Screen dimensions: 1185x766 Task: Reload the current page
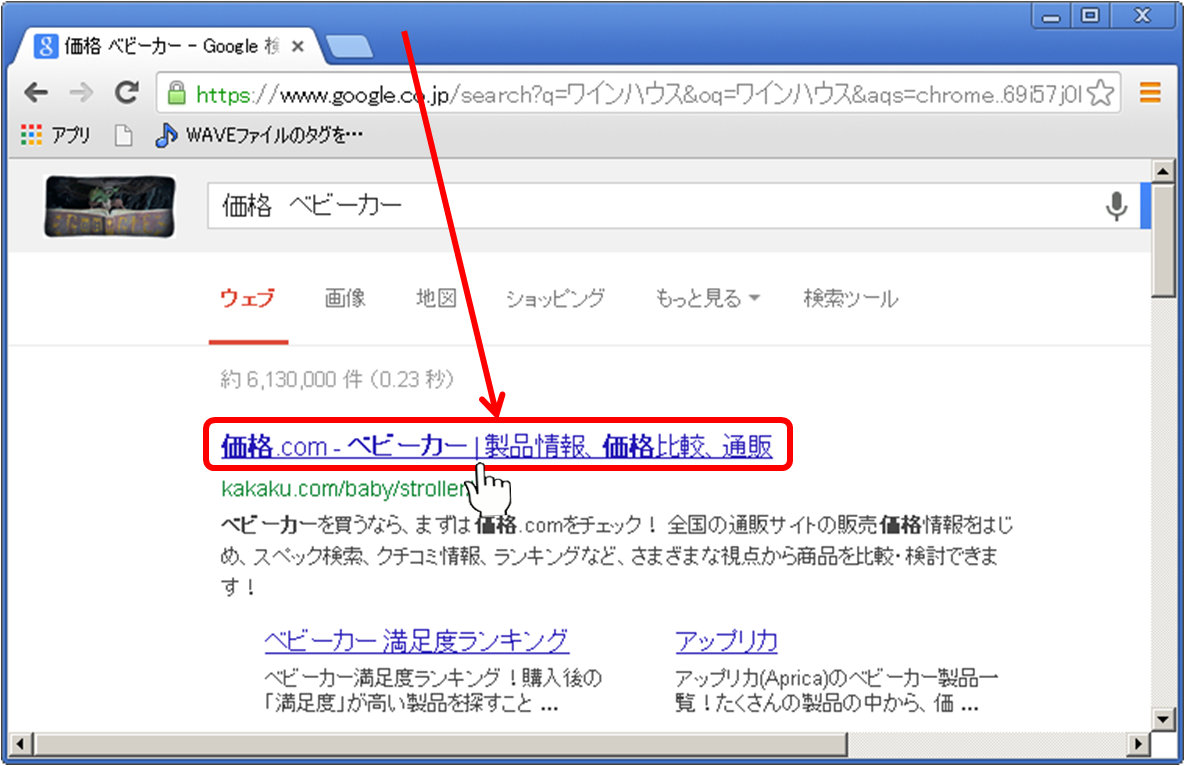(x=125, y=93)
